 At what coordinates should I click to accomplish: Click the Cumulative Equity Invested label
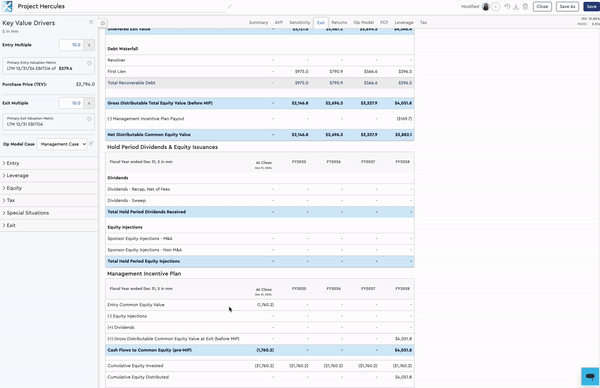tap(135, 366)
